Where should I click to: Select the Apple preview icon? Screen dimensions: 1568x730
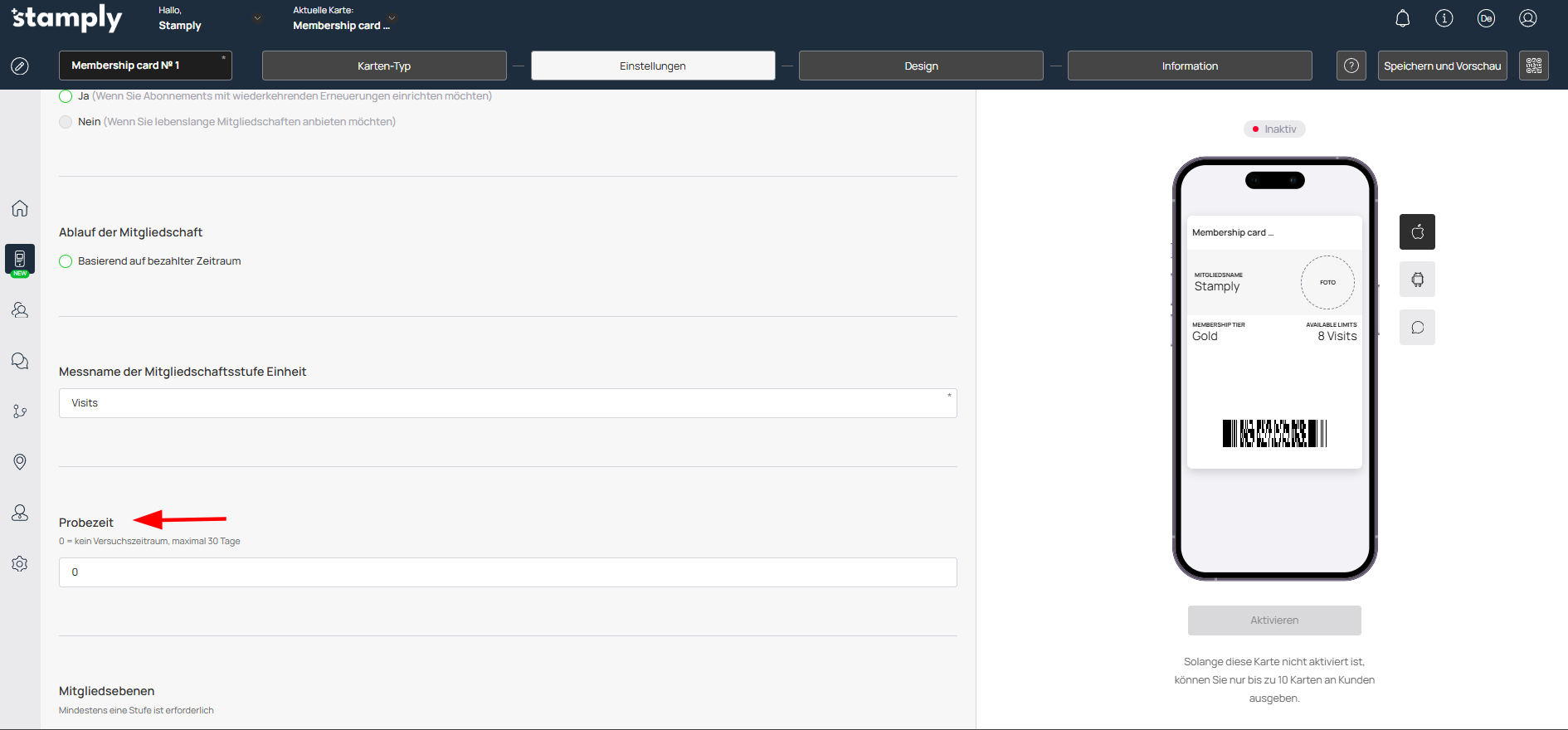click(1417, 232)
